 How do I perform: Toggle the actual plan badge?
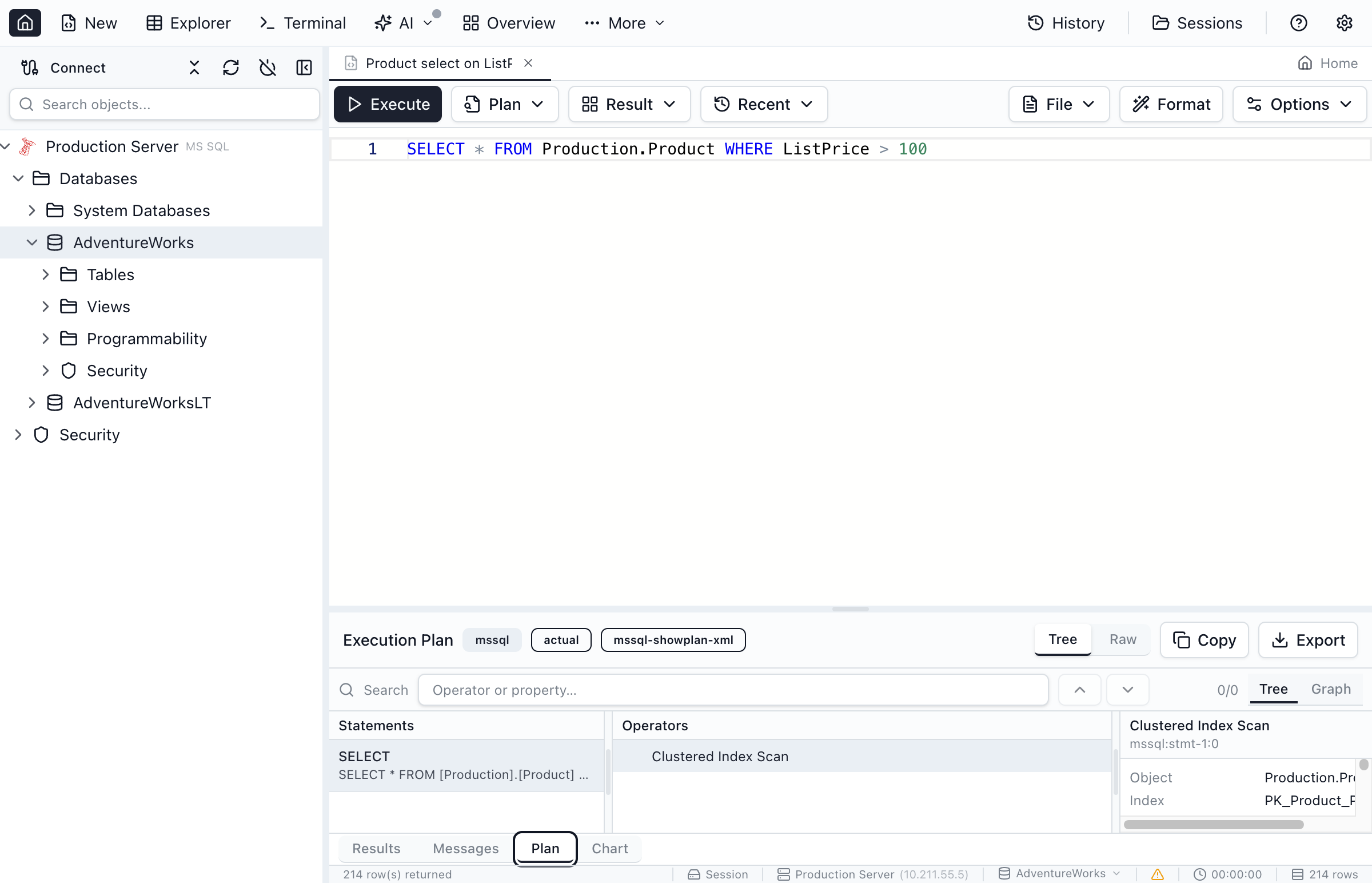(x=560, y=640)
